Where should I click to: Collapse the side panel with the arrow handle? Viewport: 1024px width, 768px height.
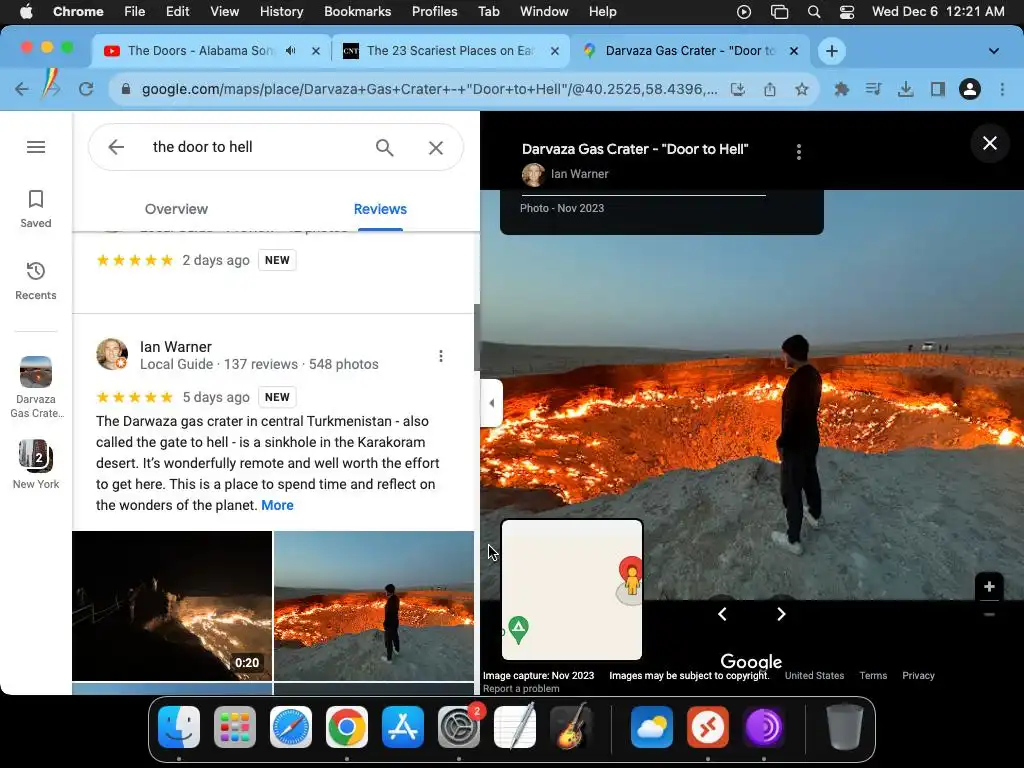click(x=491, y=403)
